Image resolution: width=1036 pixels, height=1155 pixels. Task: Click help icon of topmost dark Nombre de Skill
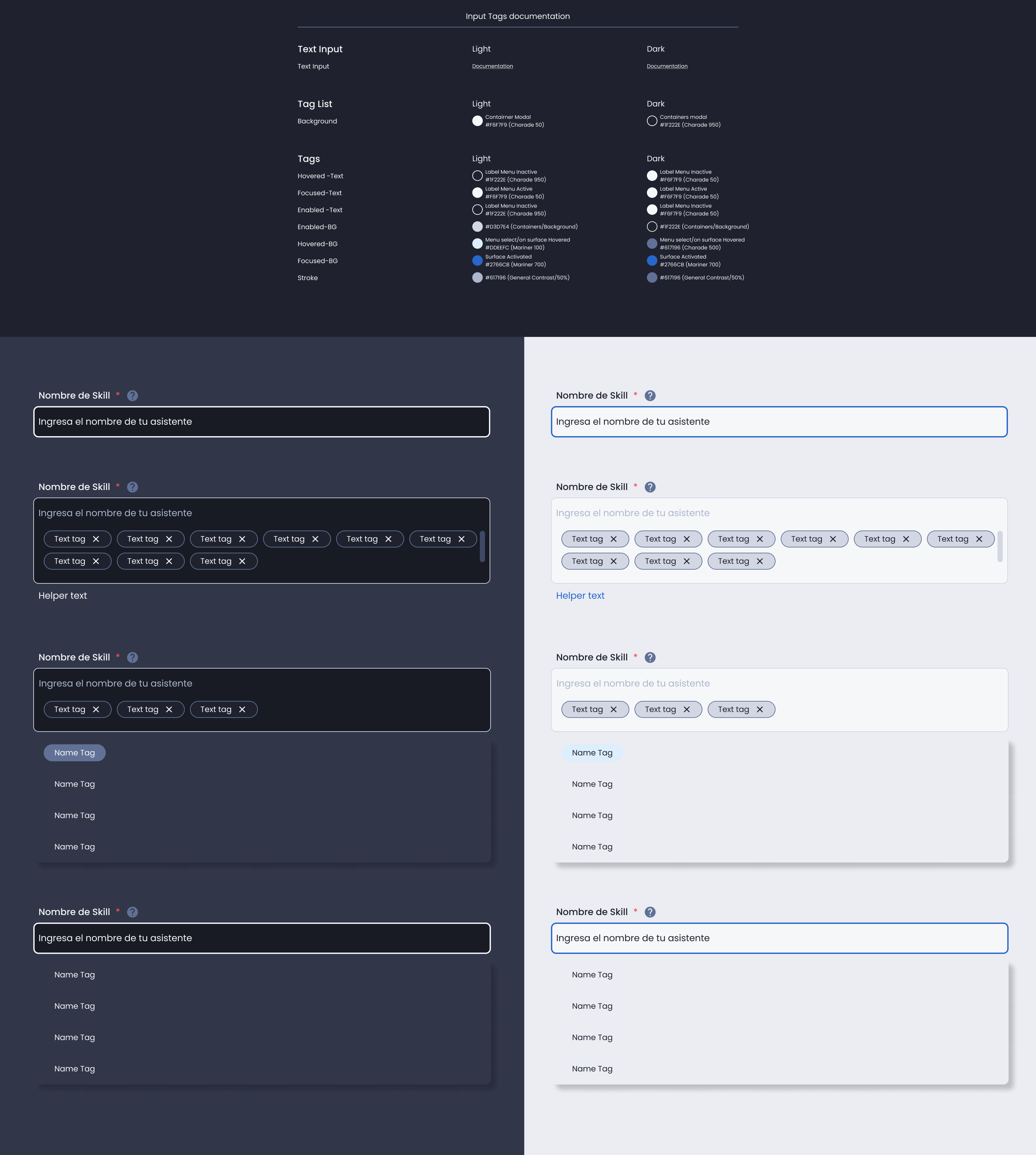133,396
